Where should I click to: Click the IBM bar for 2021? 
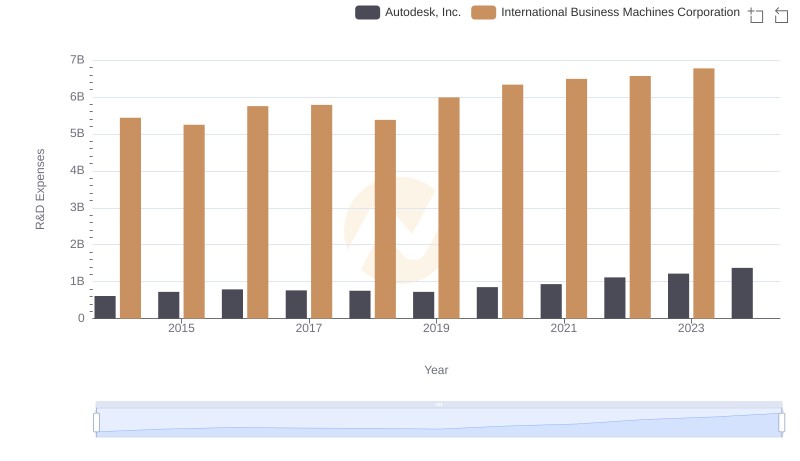coord(577,198)
